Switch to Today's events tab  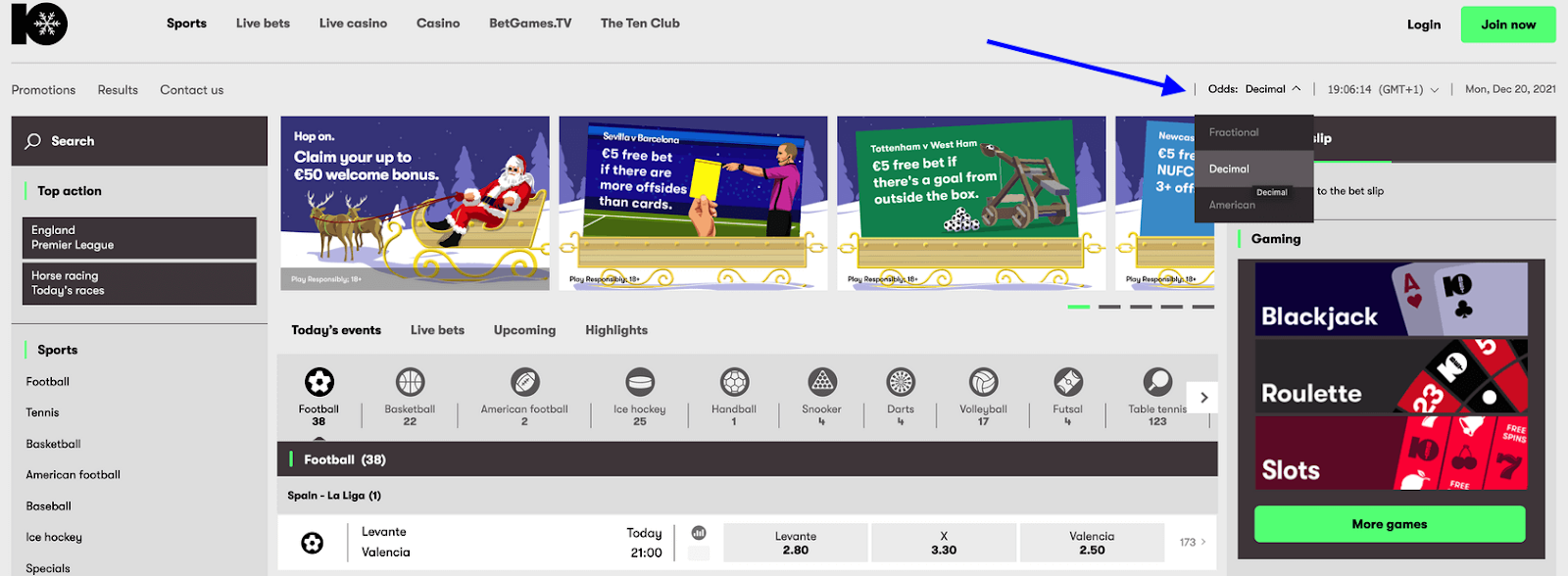336,330
